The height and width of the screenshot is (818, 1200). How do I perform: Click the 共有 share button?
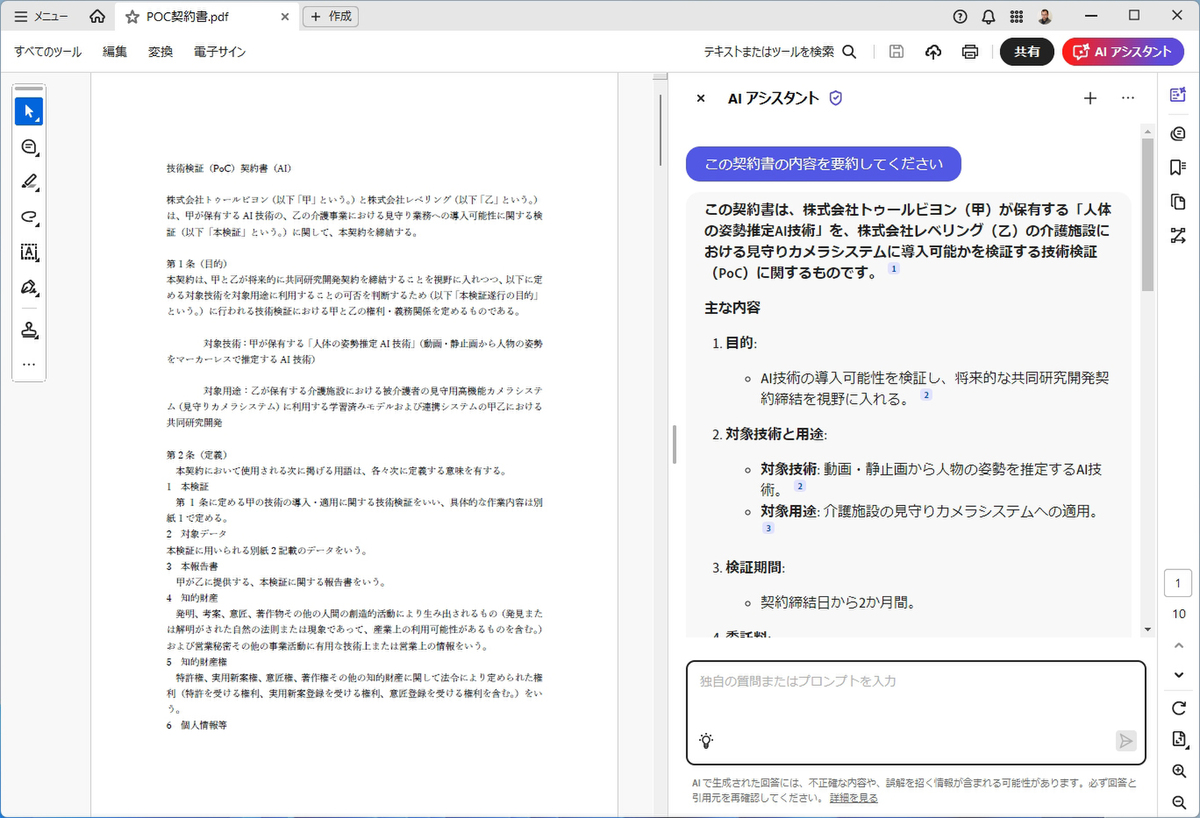[1026, 52]
